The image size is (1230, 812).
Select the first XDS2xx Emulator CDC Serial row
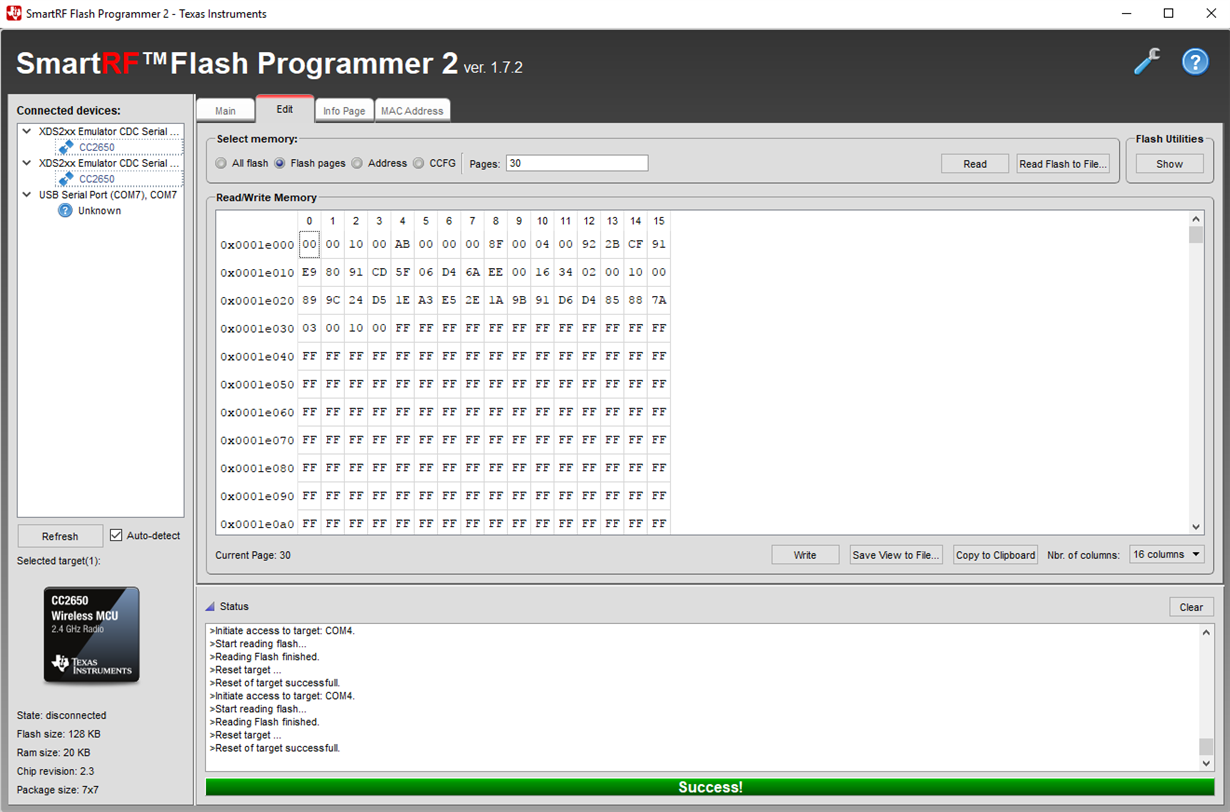coord(109,131)
